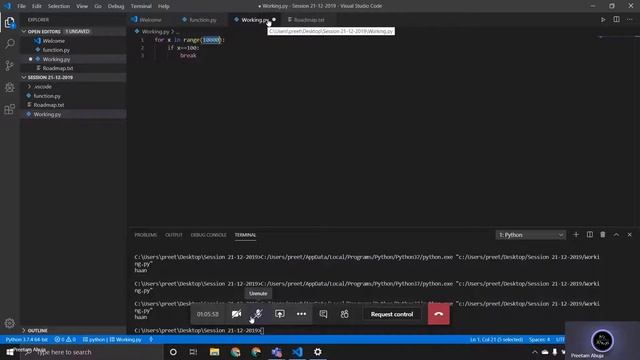Open errors and warnings count in status bar
Viewport: 640px width, 360px height.
(65, 340)
